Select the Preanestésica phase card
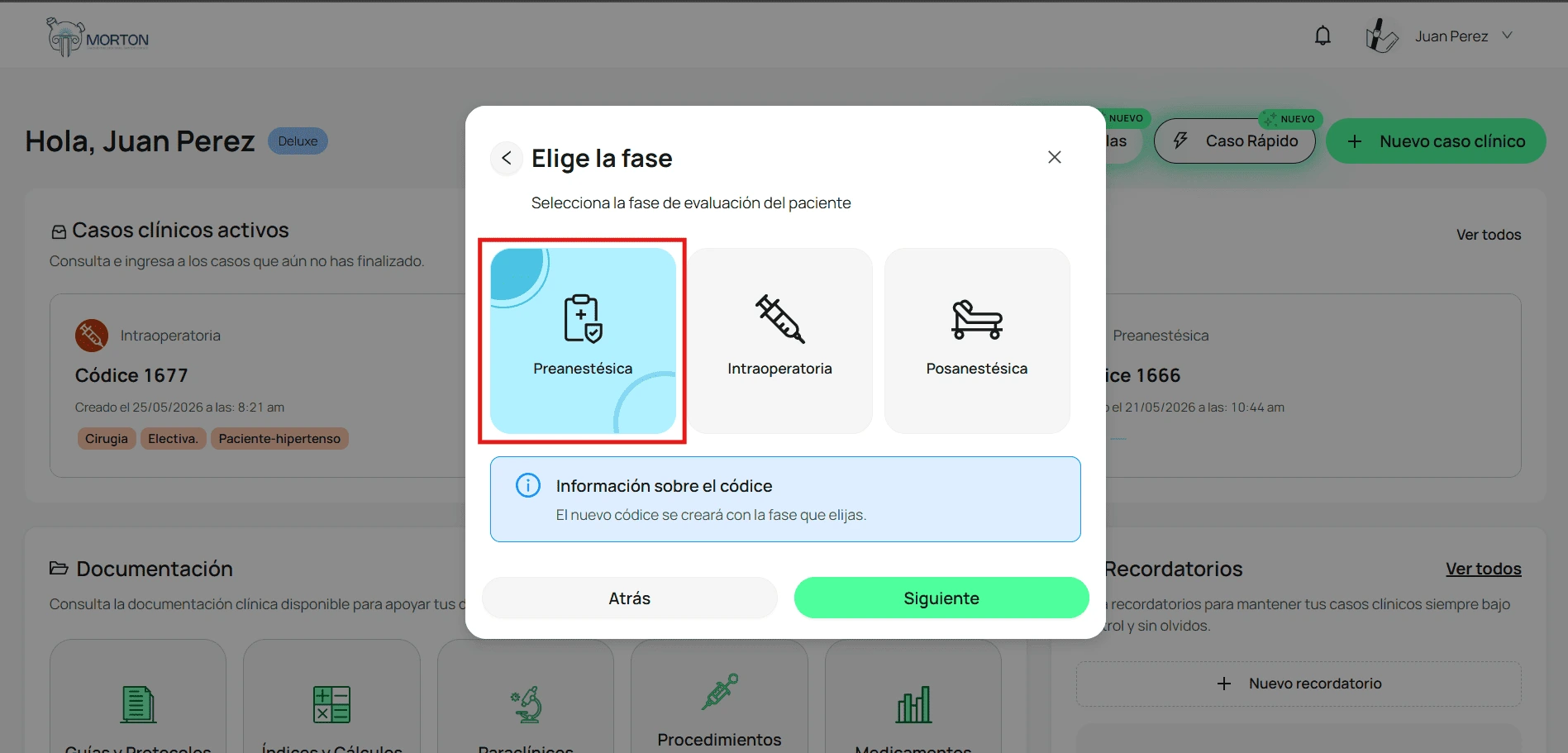Viewport: 1568px width, 753px height. (x=583, y=341)
